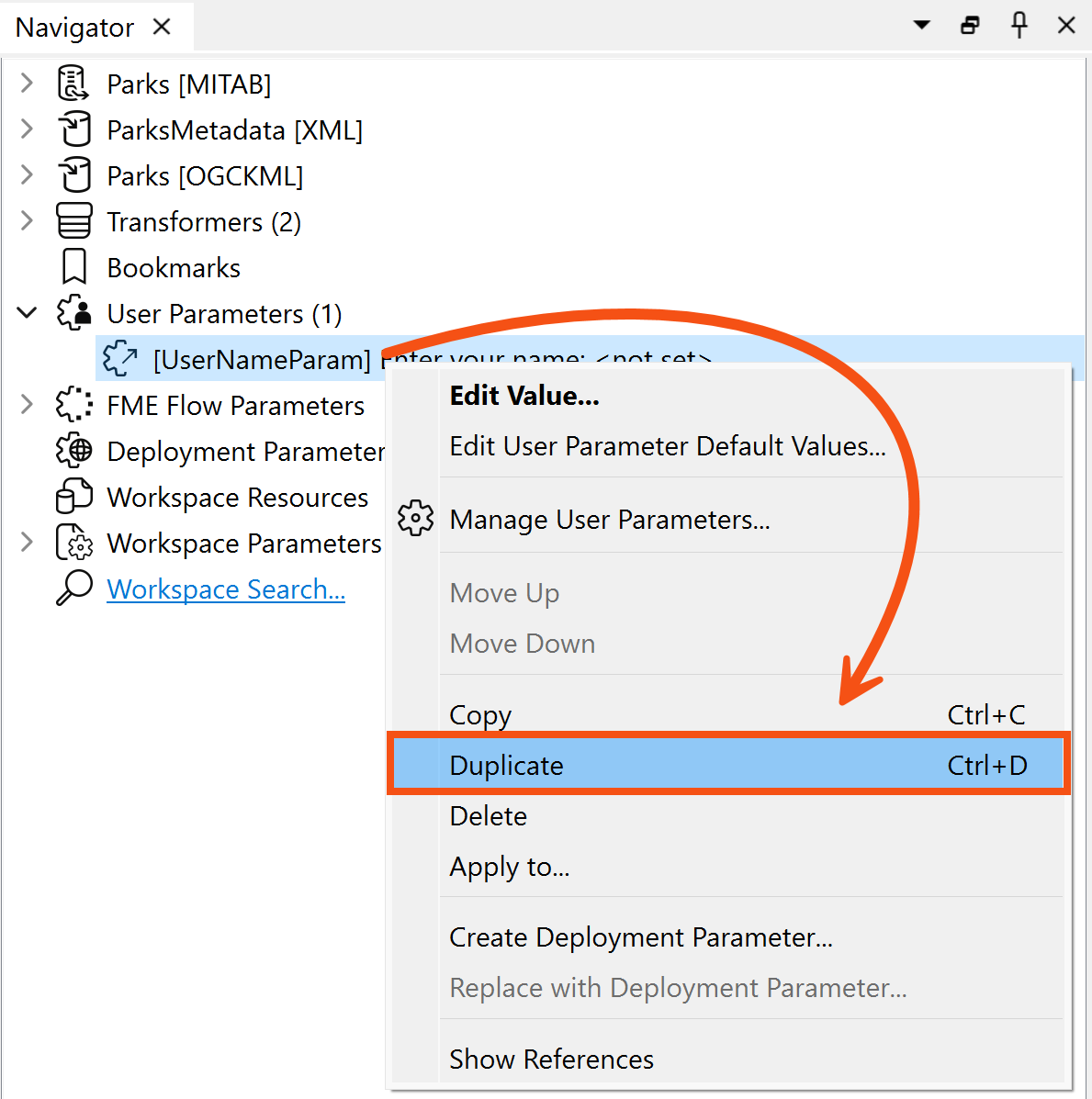Expand the Workspace Parameters tree node
Viewport: 1092px width, 1099px height.
tap(26, 543)
